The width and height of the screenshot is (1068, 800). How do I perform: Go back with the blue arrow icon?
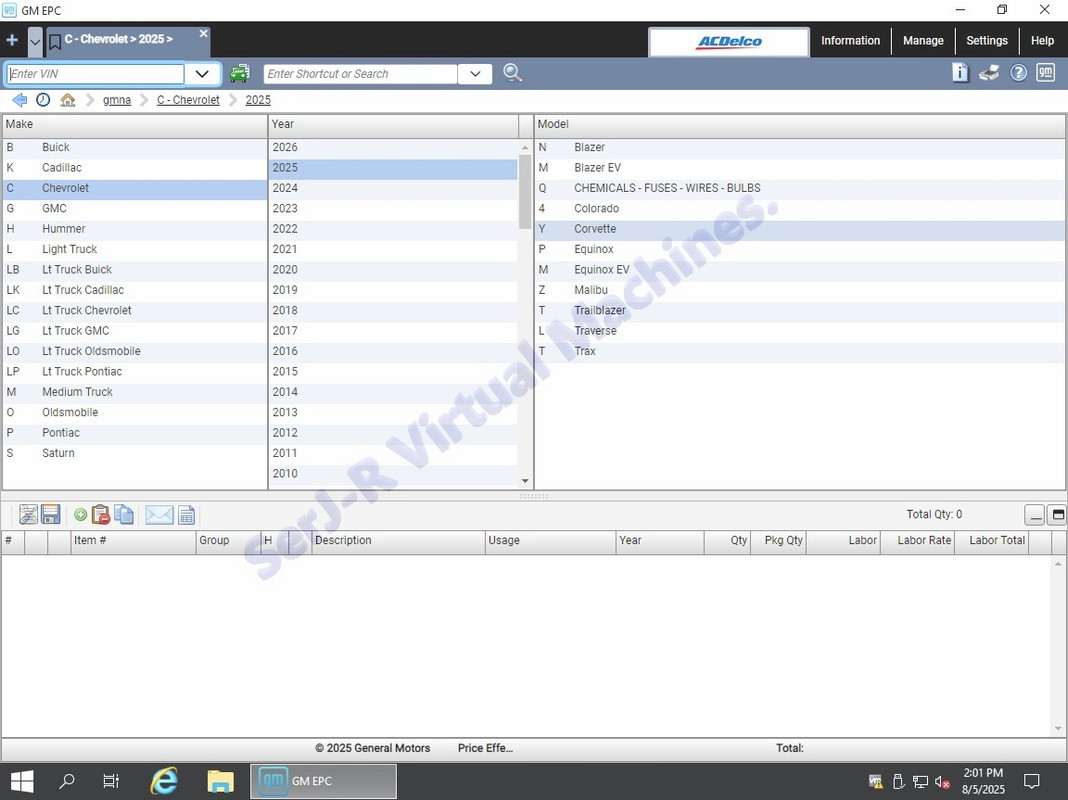click(x=19, y=100)
